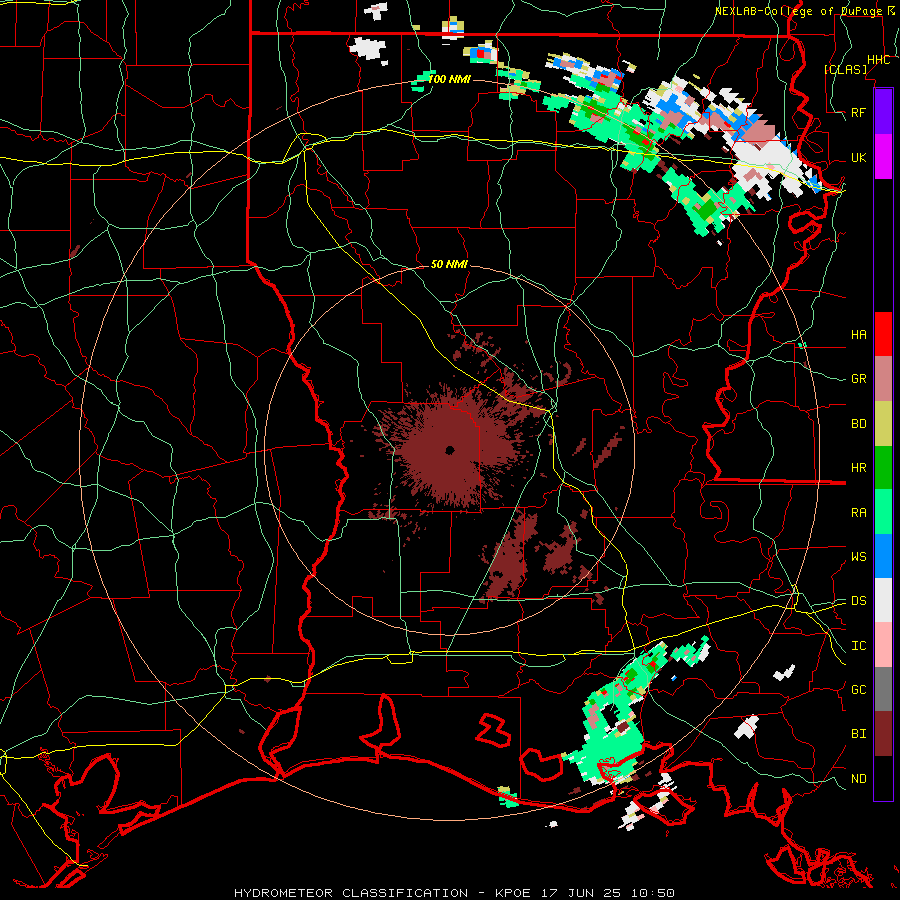Click the HR heavy rain green swatch
Image resolution: width=900 pixels, height=900 pixels.
click(x=883, y=468)
